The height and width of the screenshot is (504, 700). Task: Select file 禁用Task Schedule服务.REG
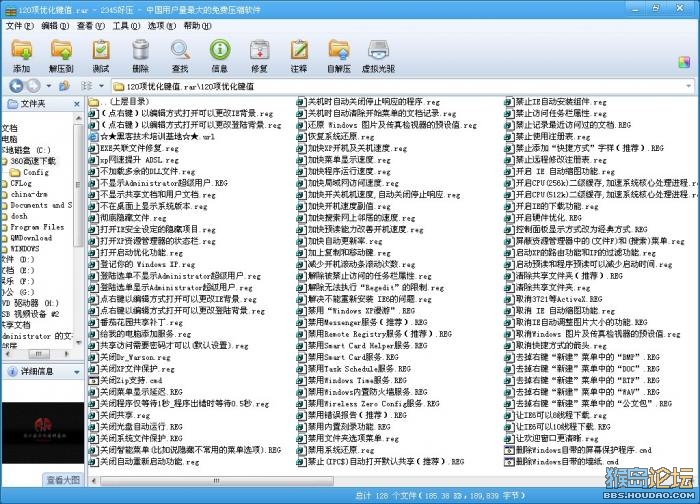(354, 369)
